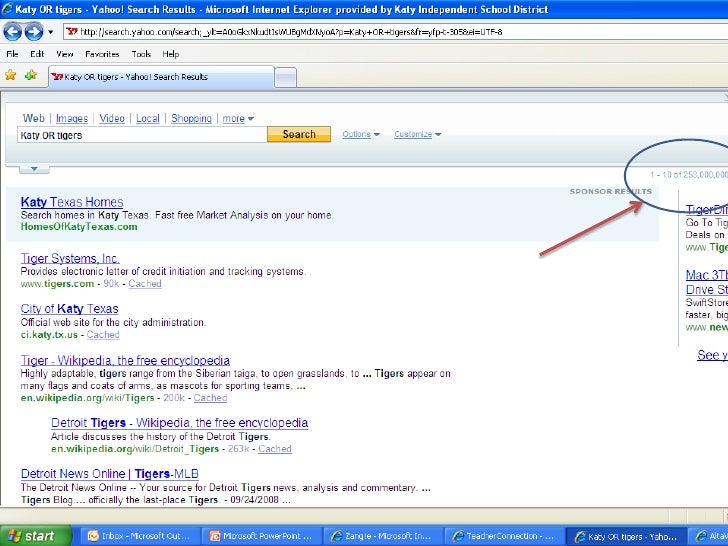Switch to Images search

pos(72,118)
